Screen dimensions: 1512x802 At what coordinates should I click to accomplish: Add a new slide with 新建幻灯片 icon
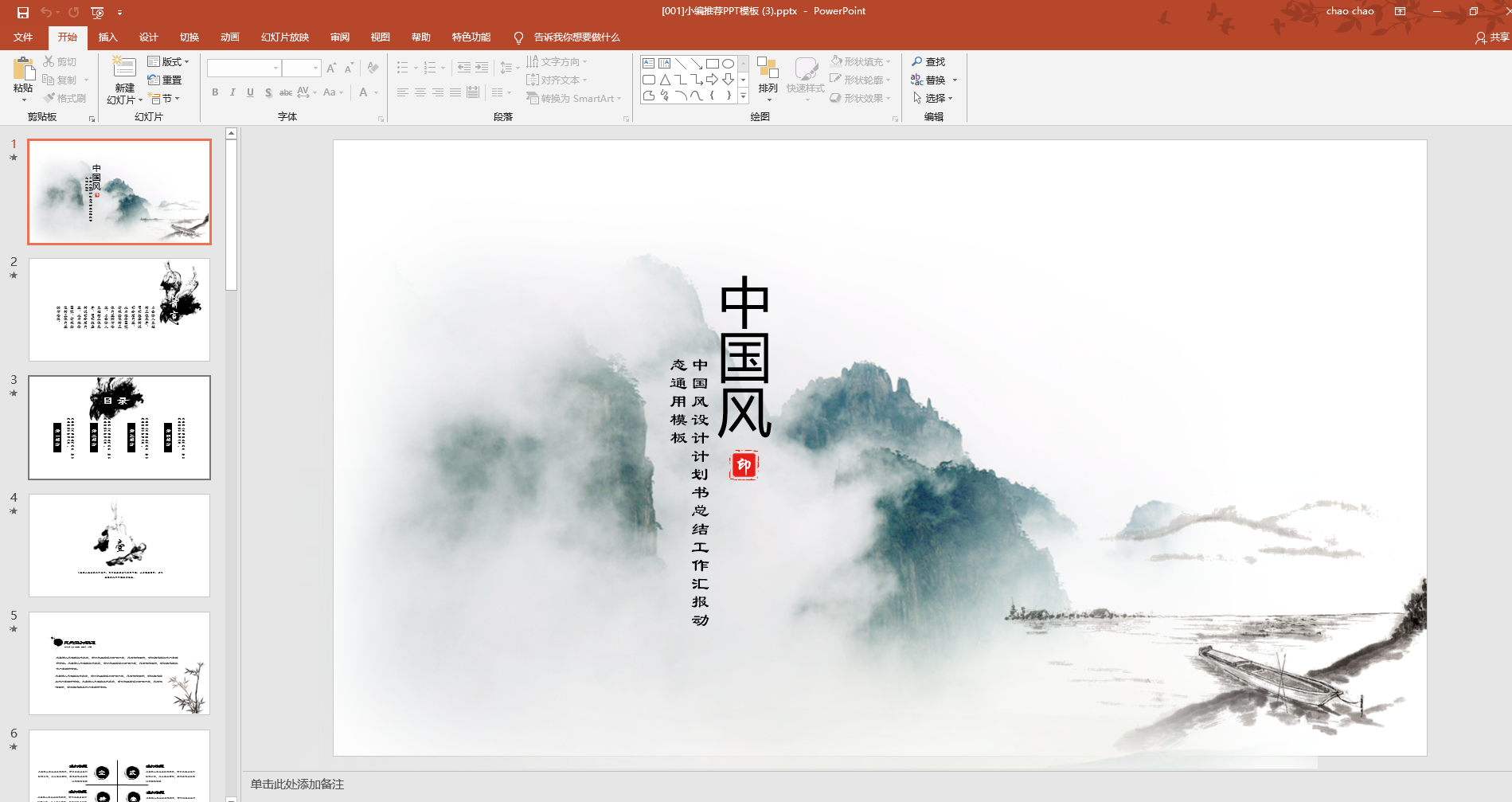(x=124, y=68)
